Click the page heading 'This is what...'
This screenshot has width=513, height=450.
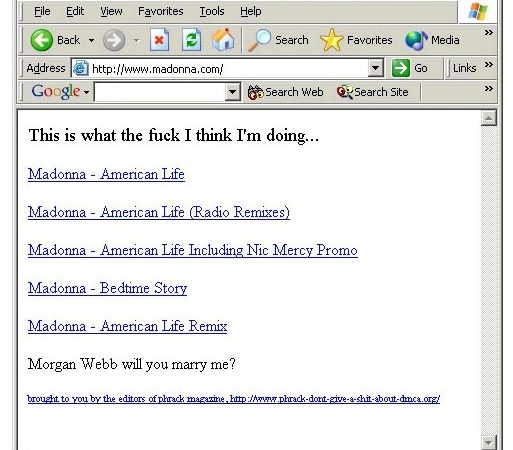[174, 136]
